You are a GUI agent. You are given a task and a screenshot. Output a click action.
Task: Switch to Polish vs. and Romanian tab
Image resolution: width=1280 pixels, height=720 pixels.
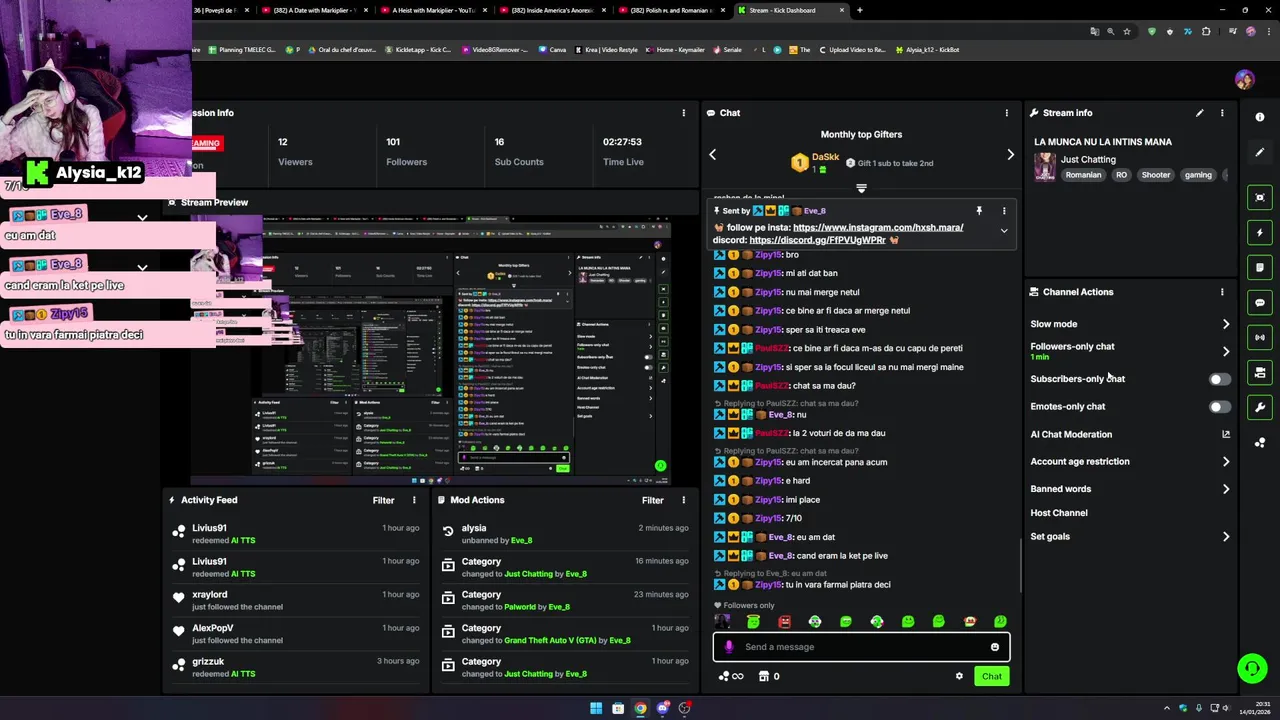[671, 10]
